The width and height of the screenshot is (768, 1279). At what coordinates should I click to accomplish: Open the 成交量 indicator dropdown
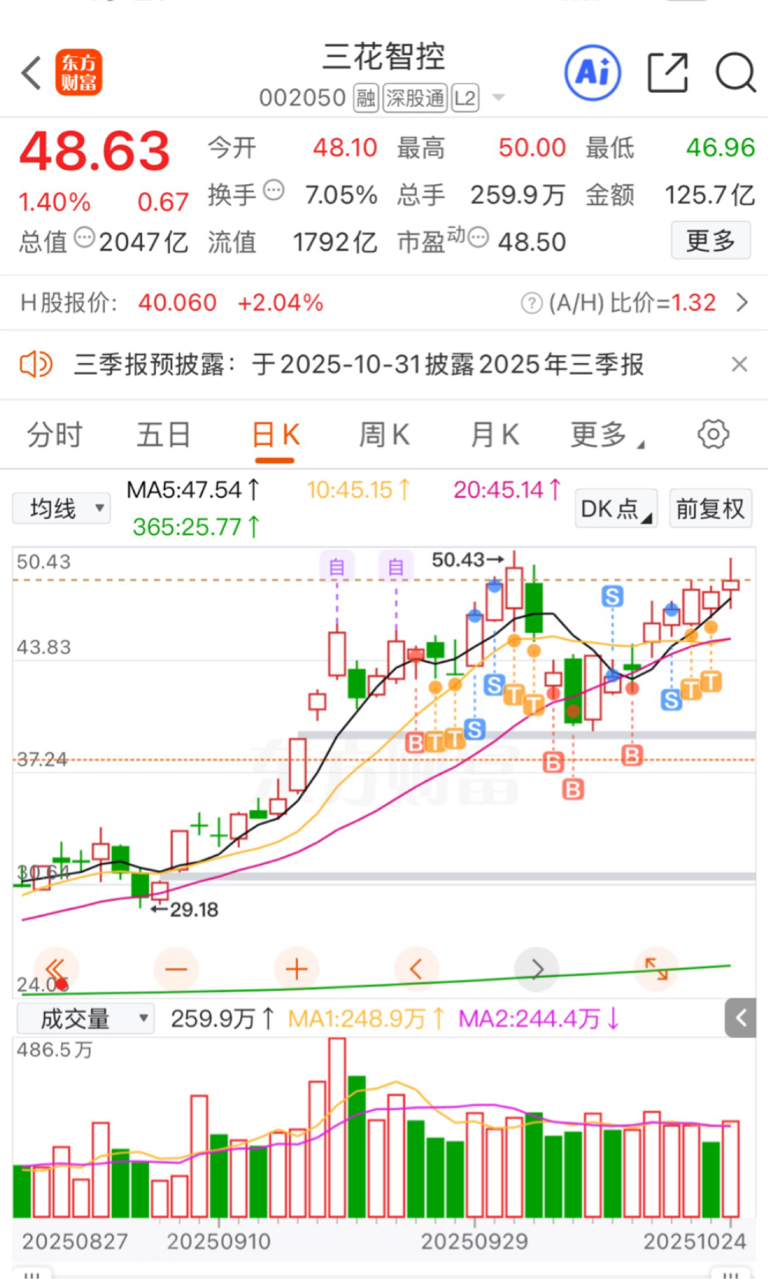pos(84,1019)
